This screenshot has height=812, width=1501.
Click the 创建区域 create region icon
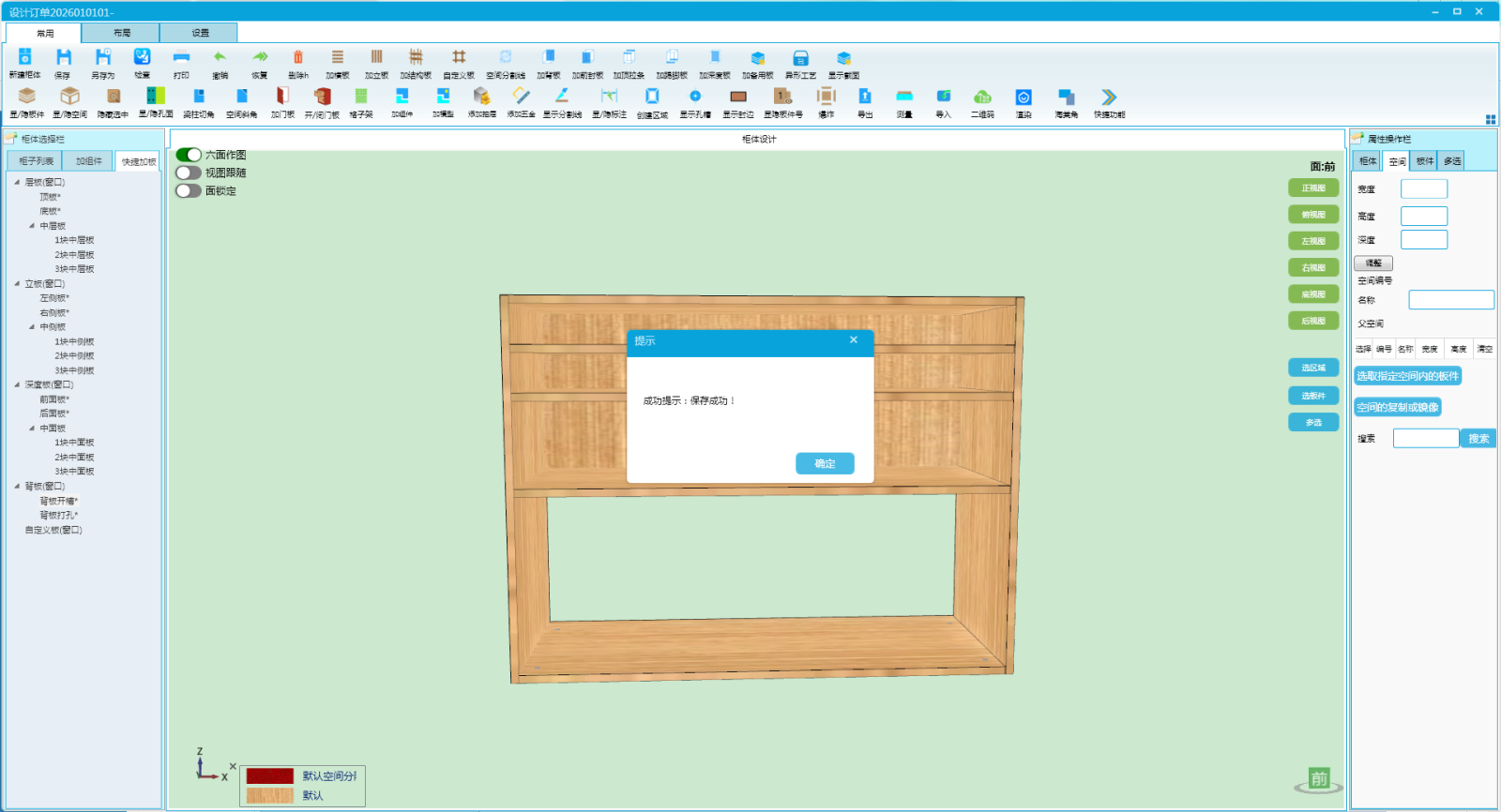(652, 97)
